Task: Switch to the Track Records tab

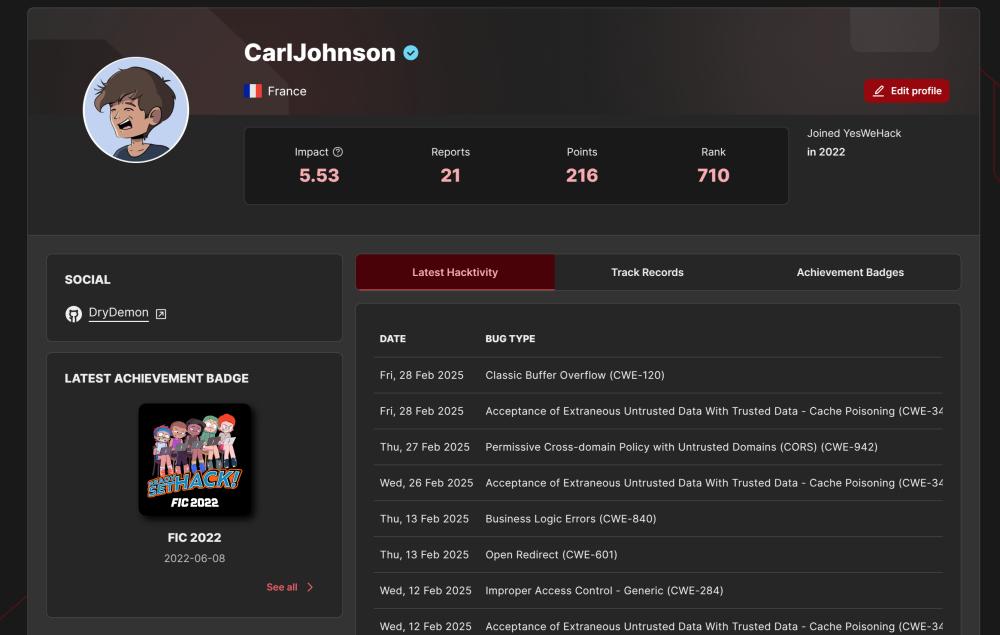Action: (647, 272)
